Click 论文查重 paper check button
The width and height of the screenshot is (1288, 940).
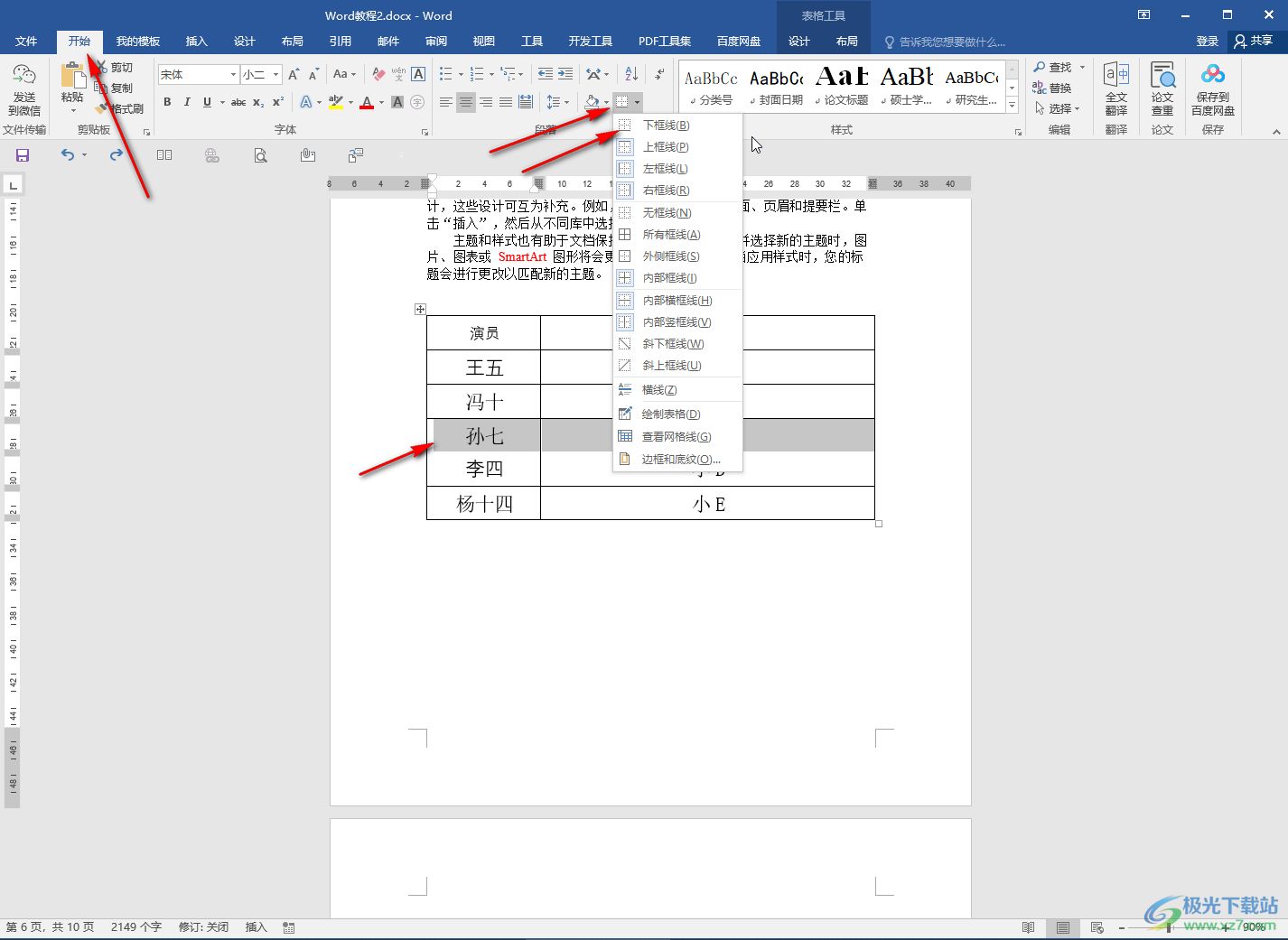pyautogui.click(x=1162, y=89)
